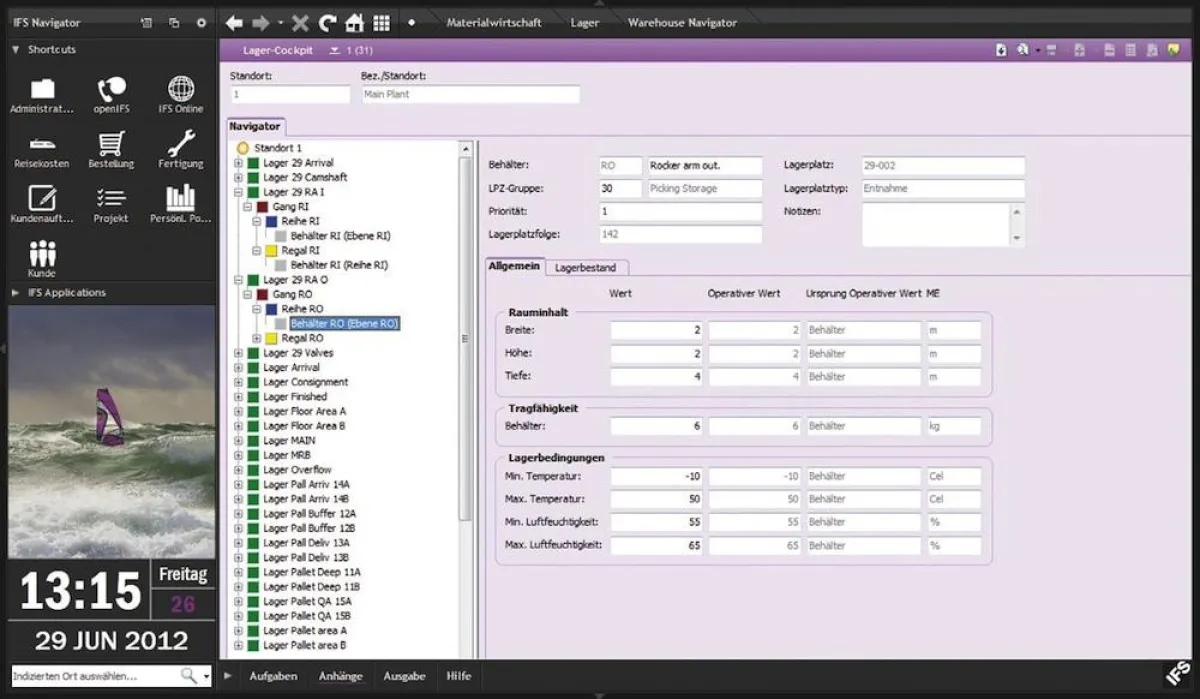Collapse the Gang RO tree node
The image size is (1200, 699).
[246, 294]
